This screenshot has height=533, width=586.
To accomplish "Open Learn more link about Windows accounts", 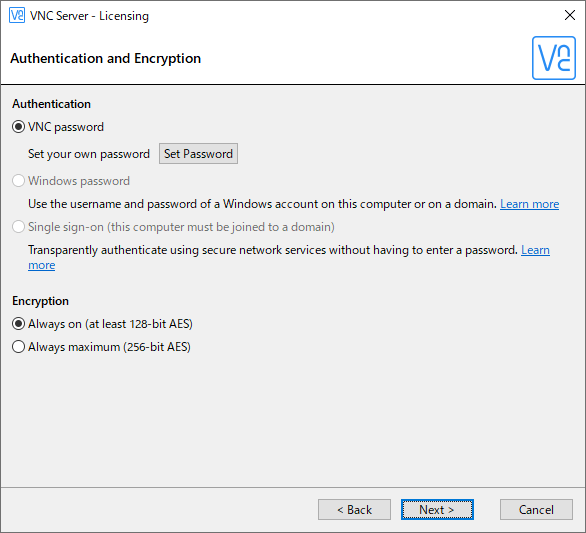I will coord(530,204).
